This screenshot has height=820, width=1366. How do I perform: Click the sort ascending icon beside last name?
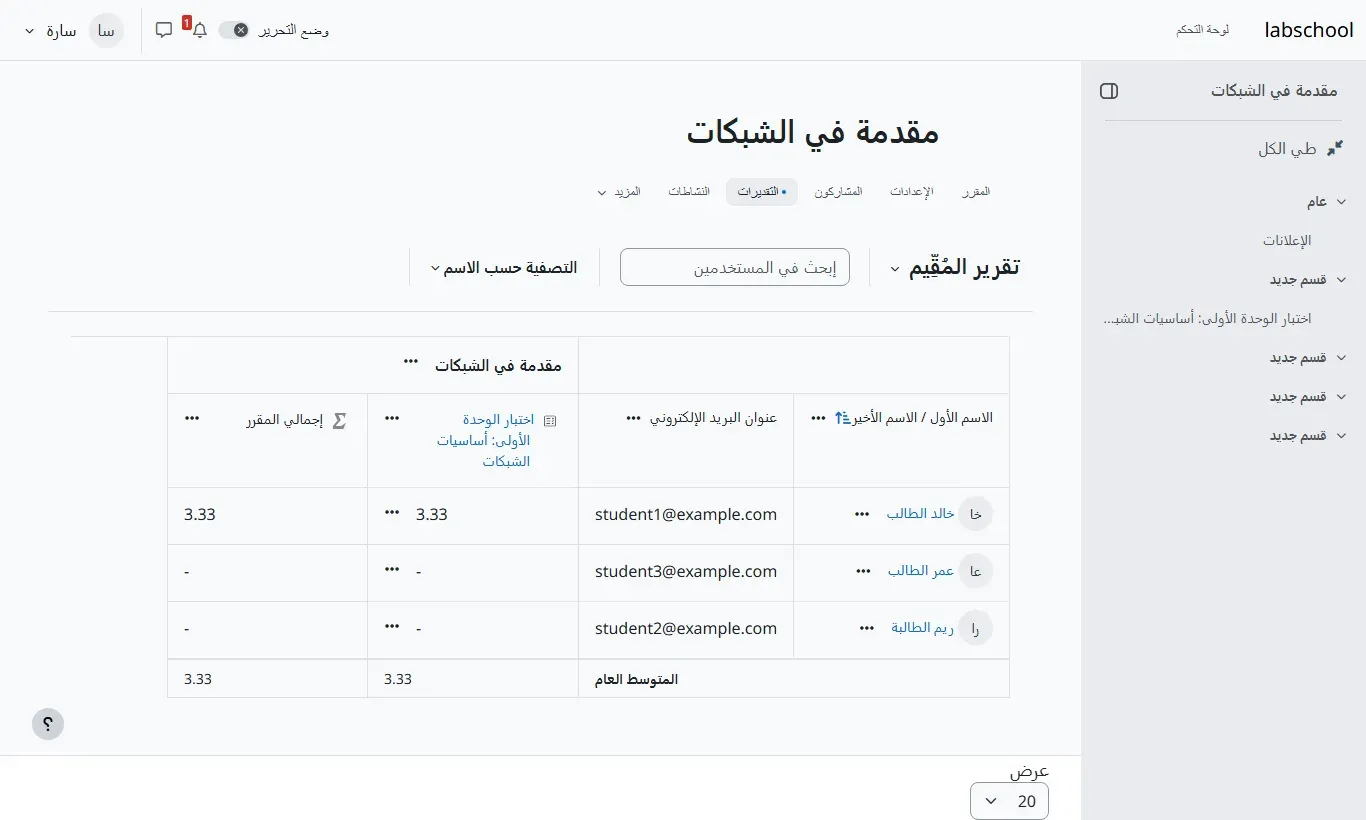841,418
